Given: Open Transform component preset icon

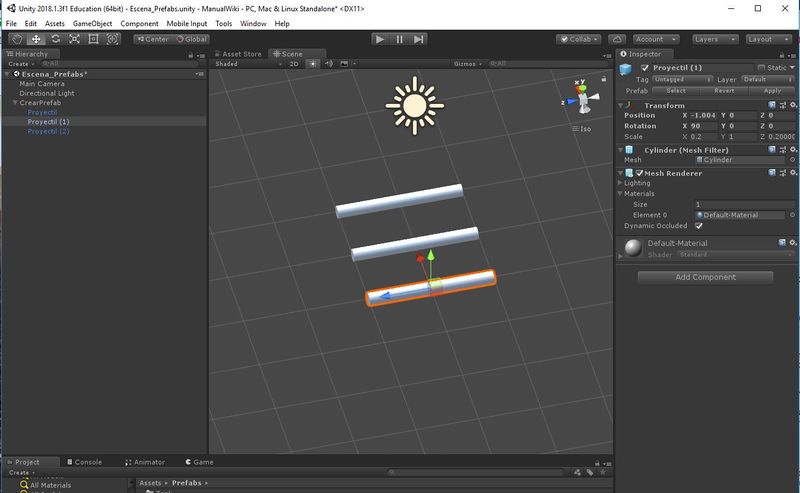Looking at the screenshot, I should [x=783, y=105].
